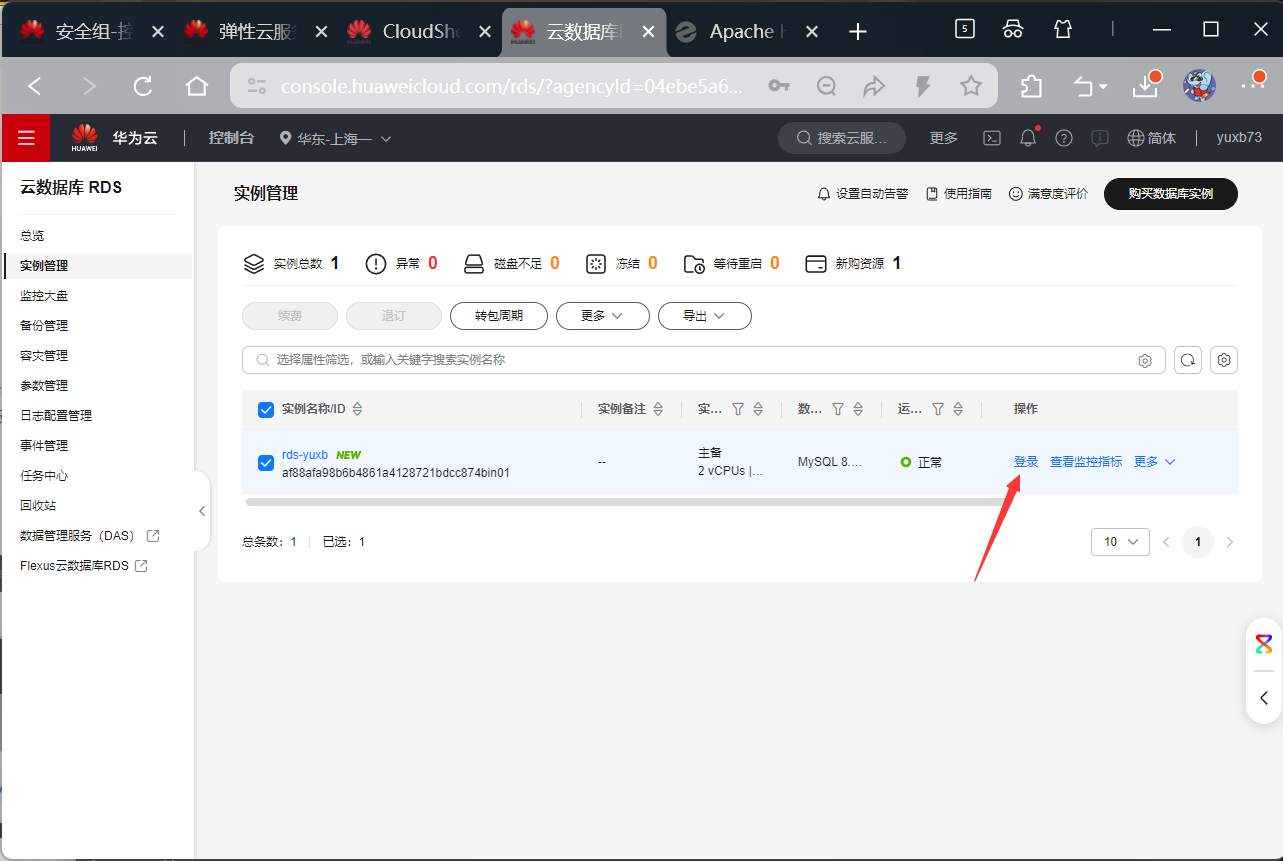
Task: Toggle select-all checkbox in table header
Action: coord(266,409)
